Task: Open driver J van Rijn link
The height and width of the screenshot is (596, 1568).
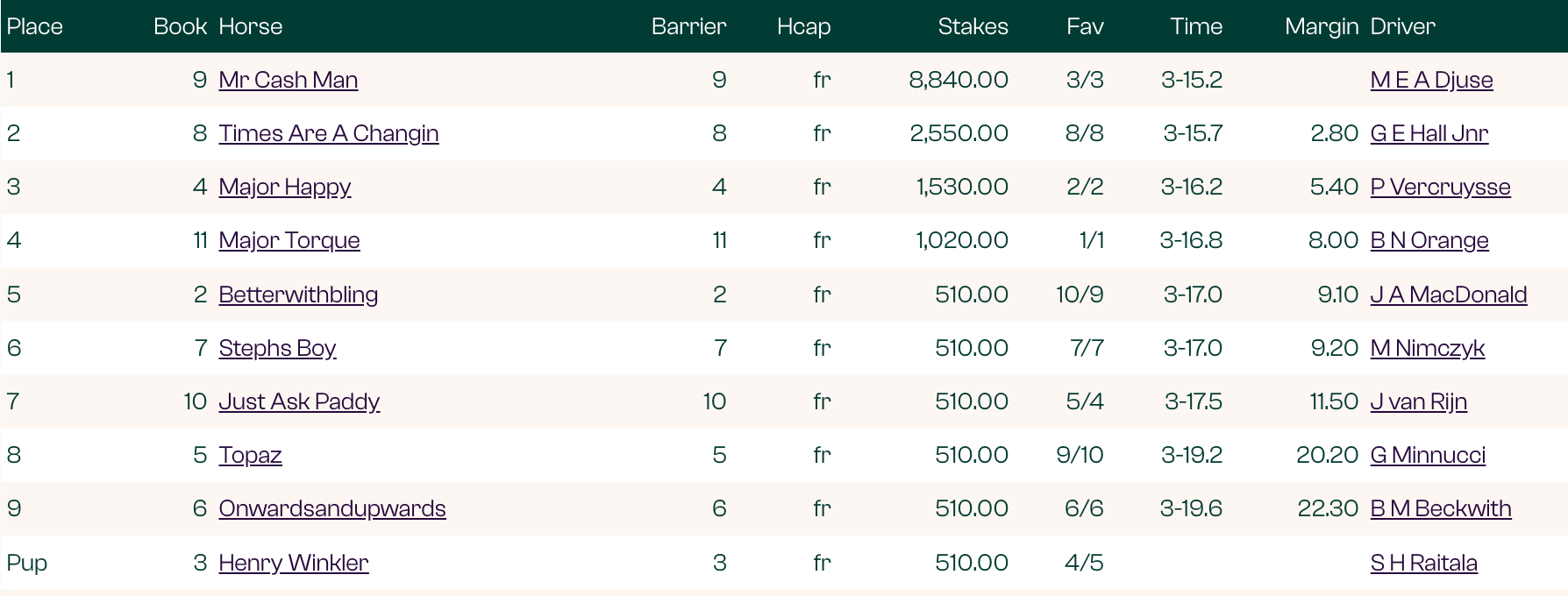Action: 1418,401
